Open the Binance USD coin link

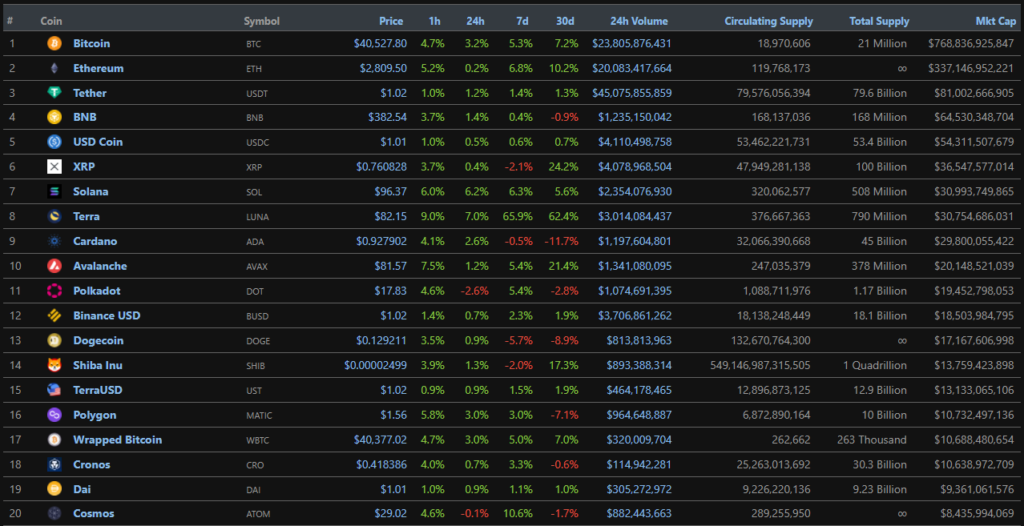pos(107,316)
